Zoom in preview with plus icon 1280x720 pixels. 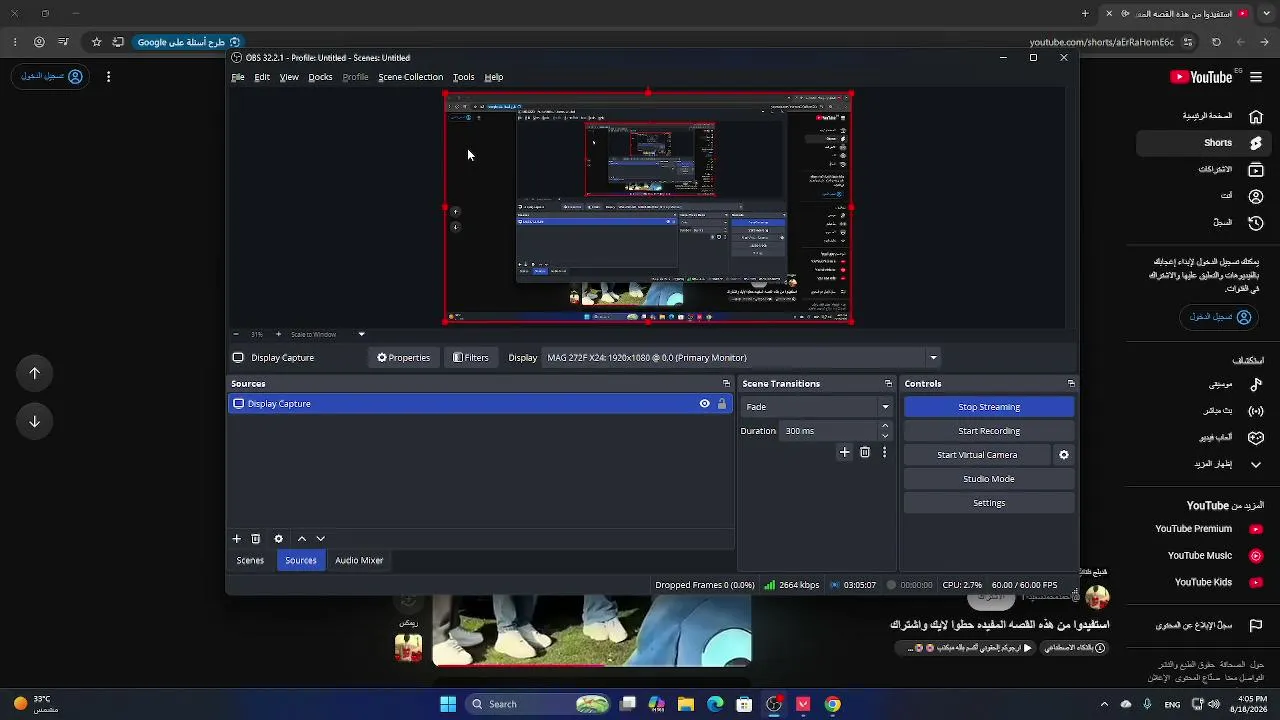(278, 334)
